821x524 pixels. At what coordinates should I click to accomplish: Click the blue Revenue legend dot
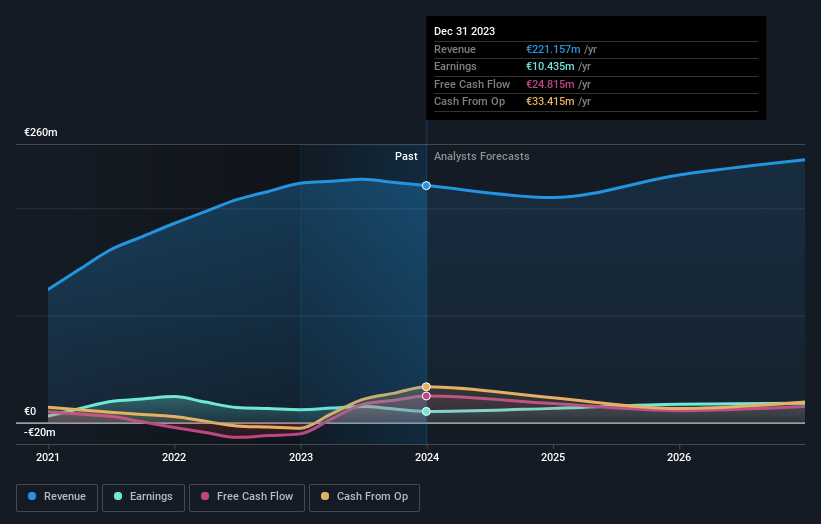click(32, 496)
